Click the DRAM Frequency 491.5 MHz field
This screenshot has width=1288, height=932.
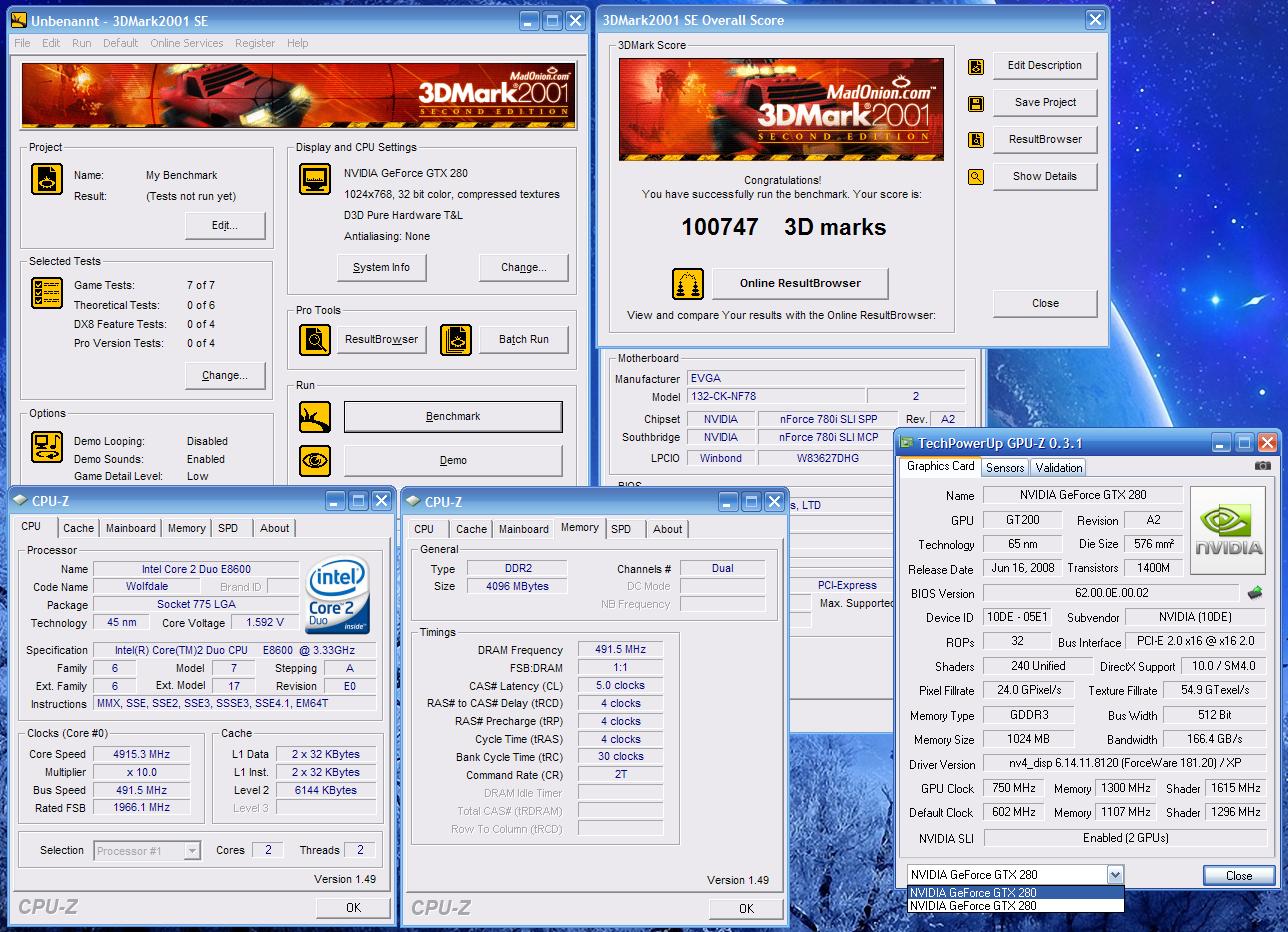(x=620, y=649)
